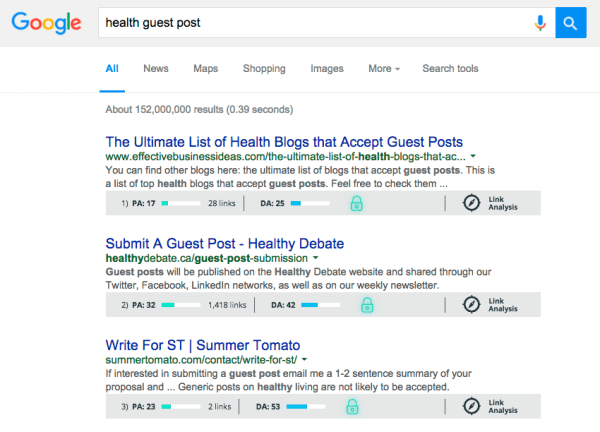The image size is (600, 432).
Task: Click 'About 152,000,000 results' stats text
Action: [x=199, y=109]
